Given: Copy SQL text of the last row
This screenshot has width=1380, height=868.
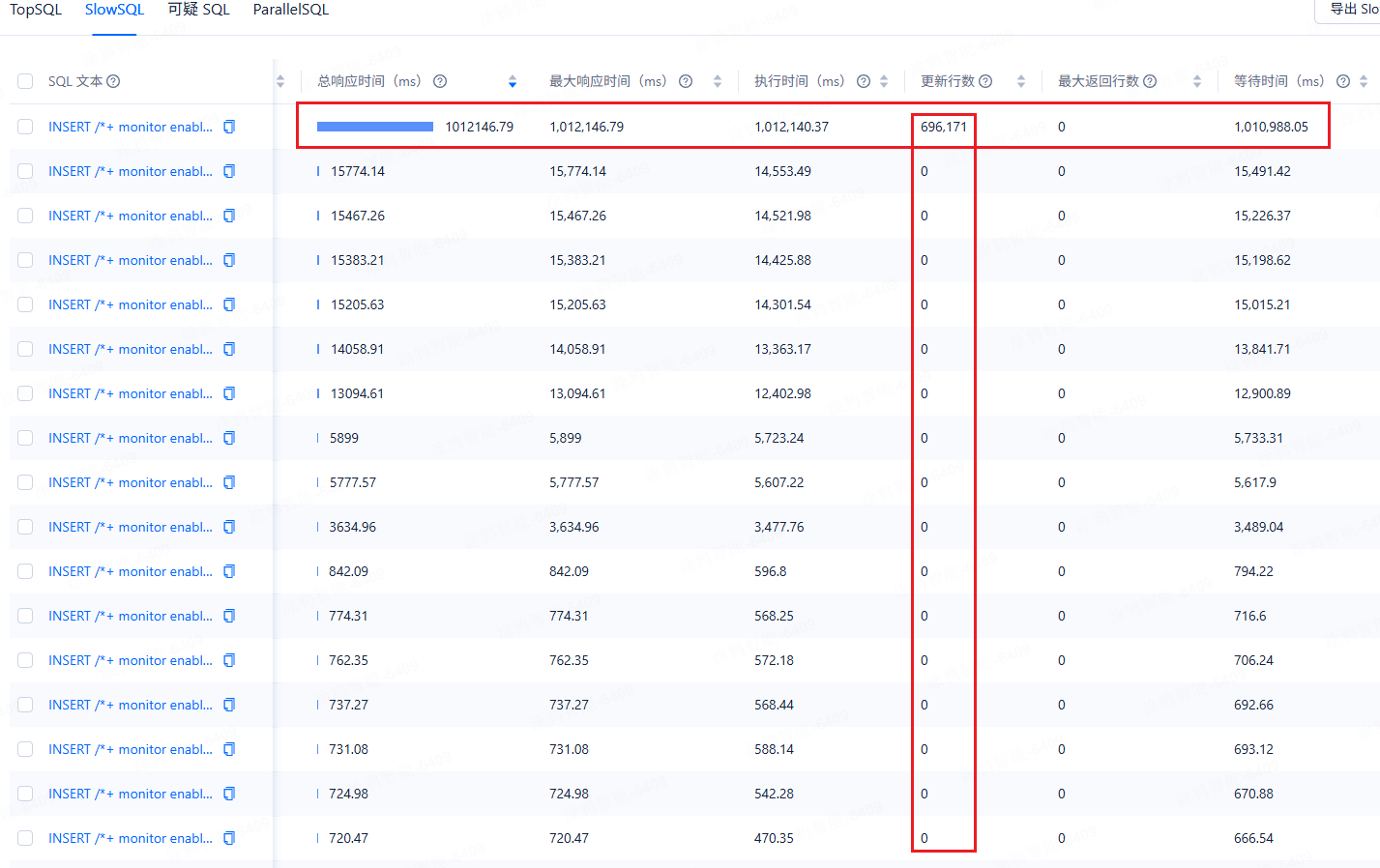Looking at the screenshot, I should tap(229, 838).
